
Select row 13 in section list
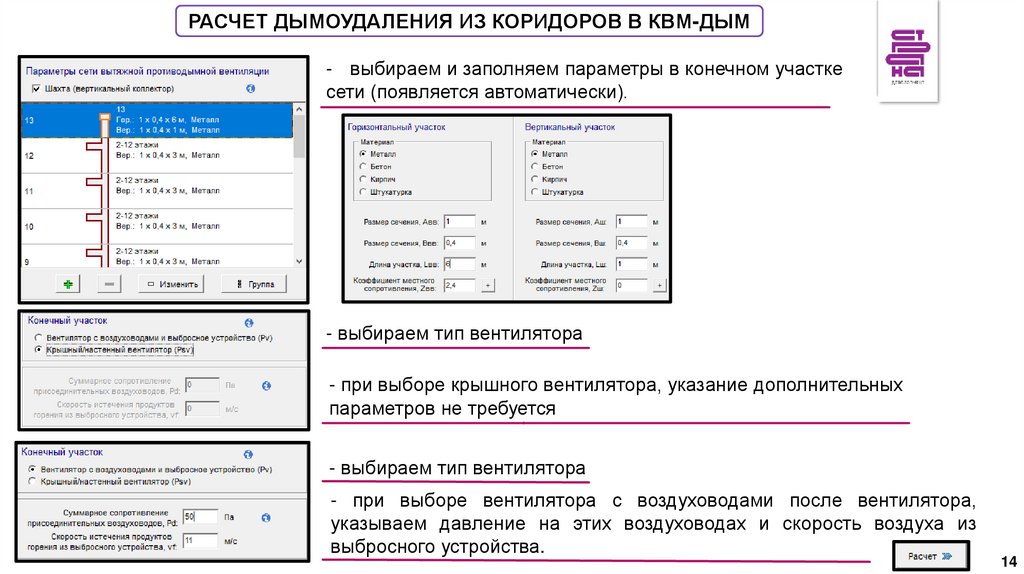click(157, 120)
